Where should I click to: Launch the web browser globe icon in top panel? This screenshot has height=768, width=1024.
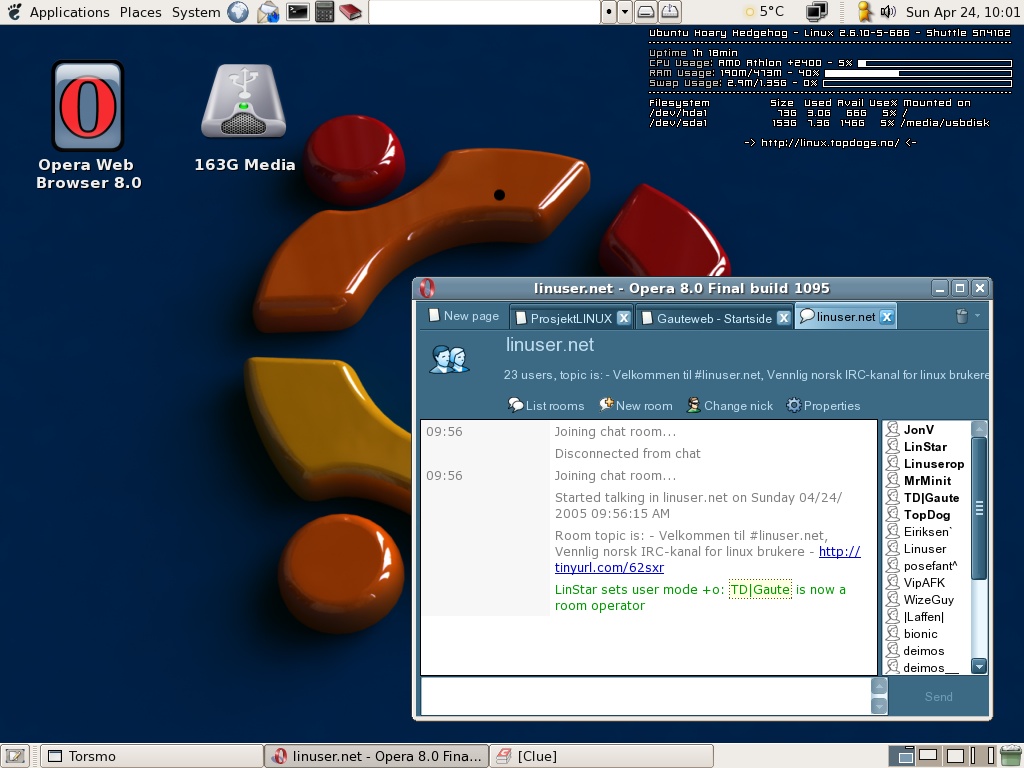pos(238,12)
